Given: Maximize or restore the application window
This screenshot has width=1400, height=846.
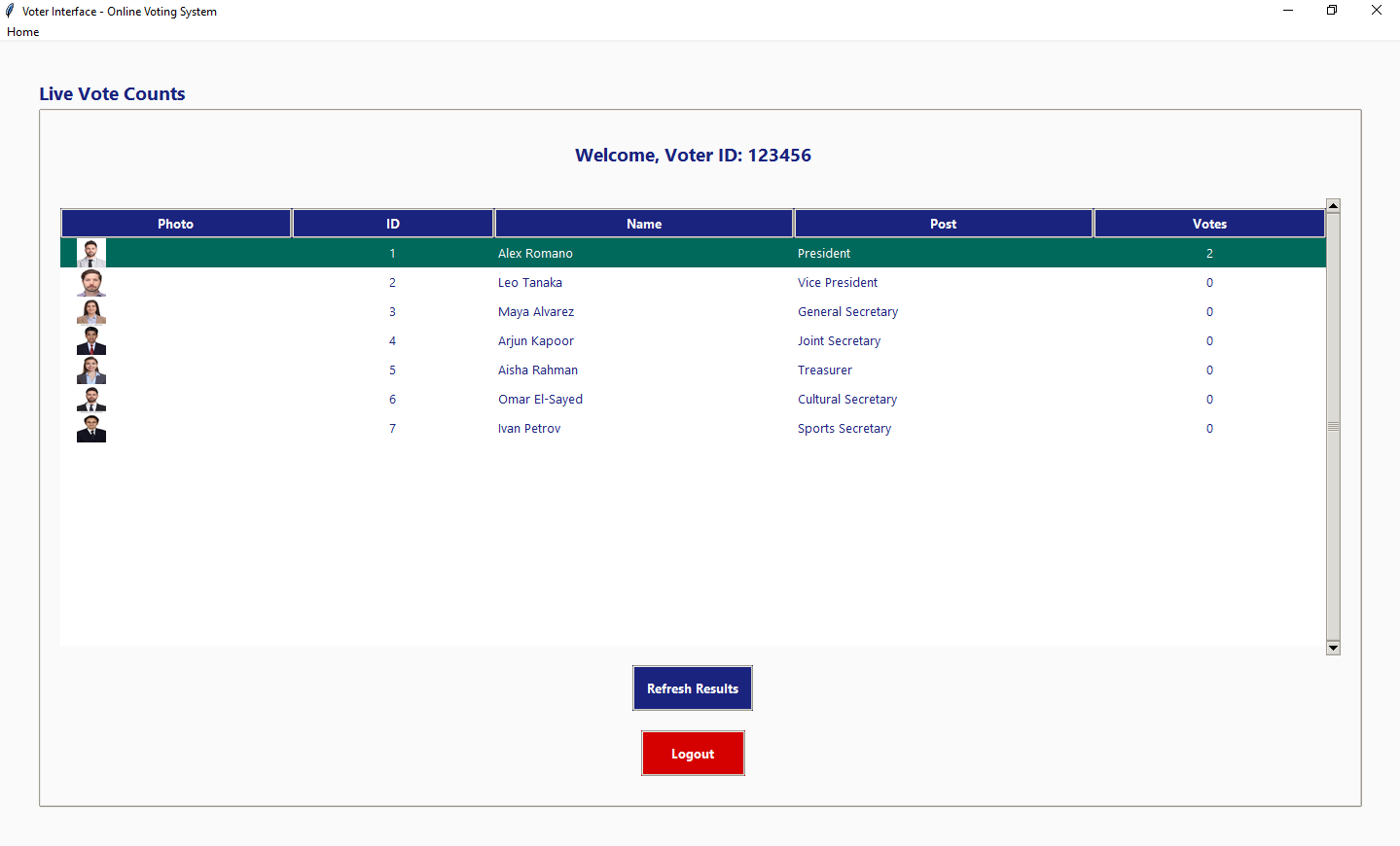Looking at the screenshot, I should coord(1332,11).
